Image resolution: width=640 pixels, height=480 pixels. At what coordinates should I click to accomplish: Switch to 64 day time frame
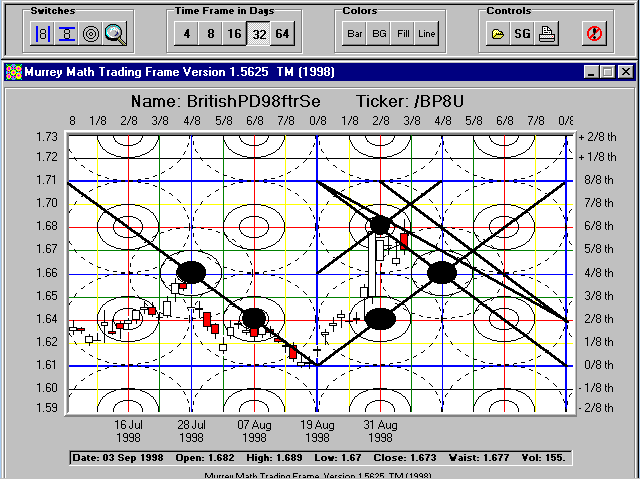[x=283, y=33]
